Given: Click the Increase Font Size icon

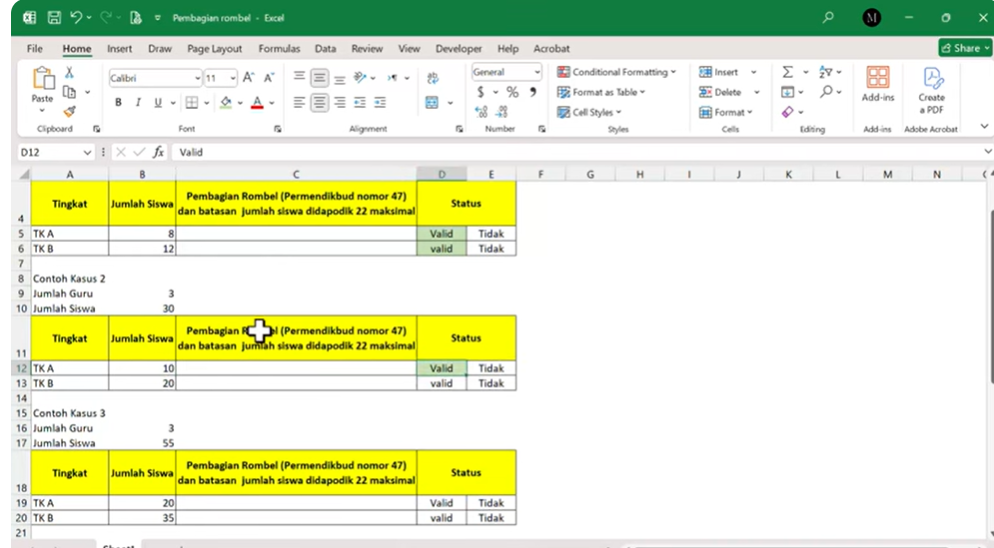Looking at the screenshot, I should point(249,77).
